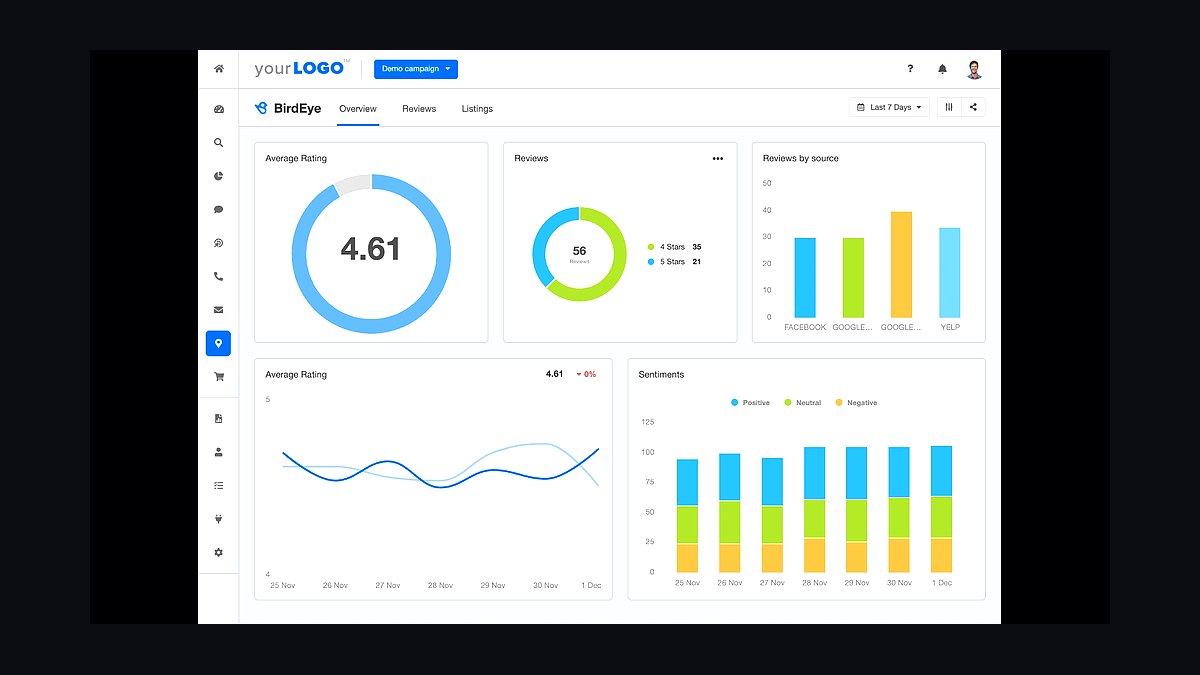Image resolution: width=1200 pixels, height=675 pixels.
Task: Click the 30 Nov label in Sentiments chart
Action: click(x=899, y=582)
